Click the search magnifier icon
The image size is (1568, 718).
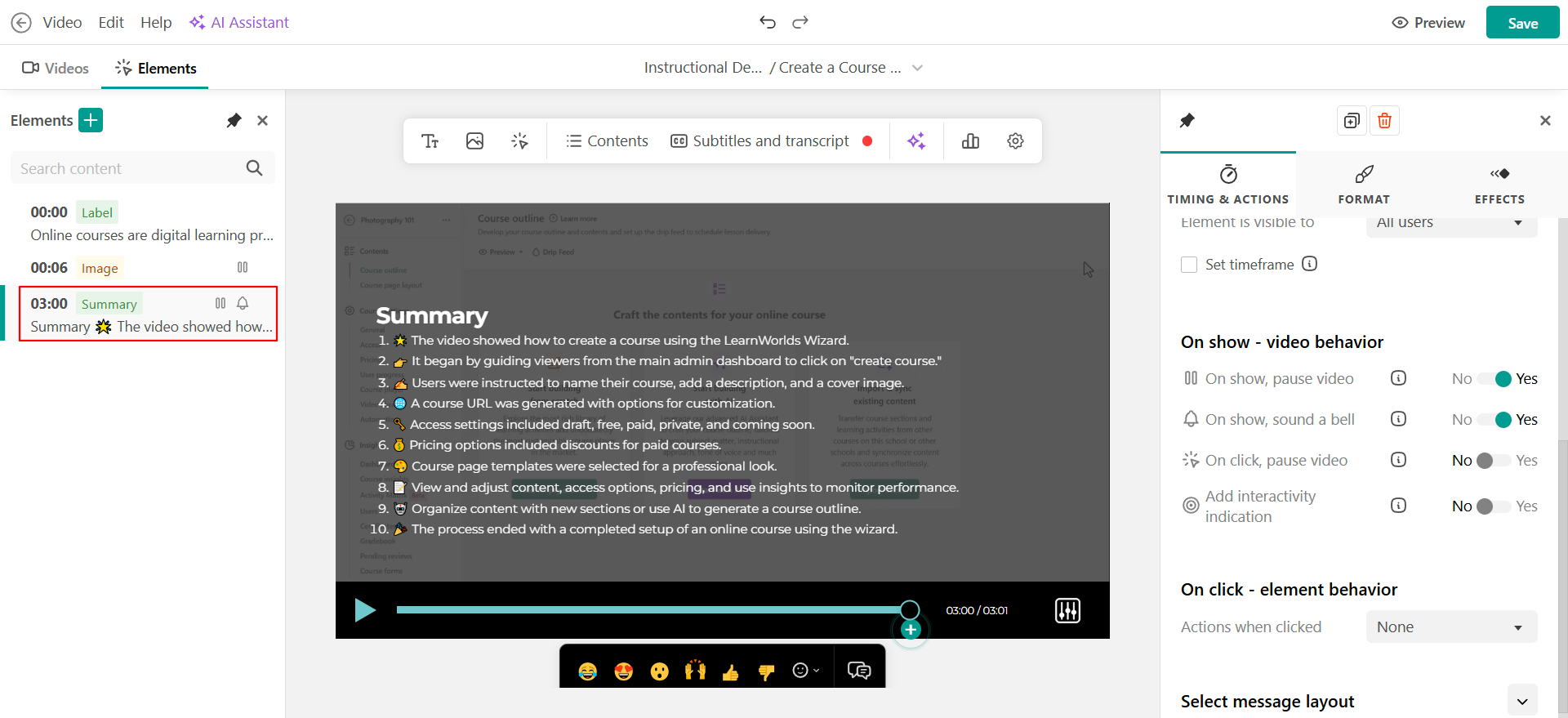254,168
